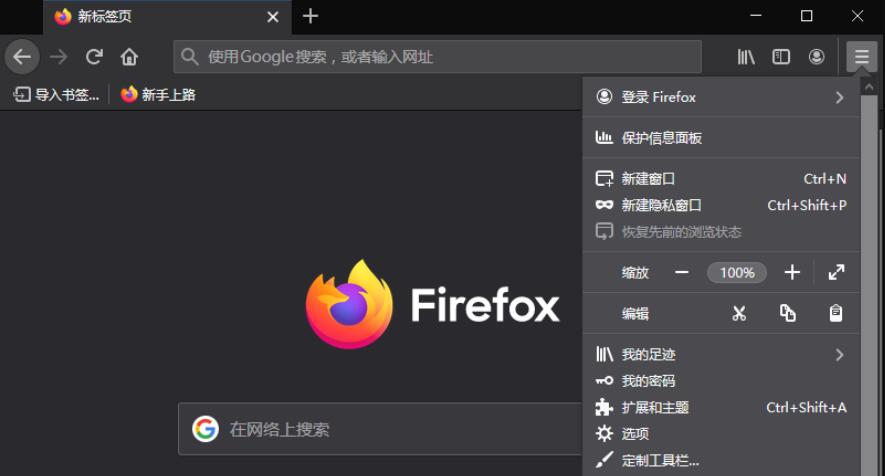Open 我的密码 from the menu
The height and width of the screenshot is (476, 885).
click(721, 381)
